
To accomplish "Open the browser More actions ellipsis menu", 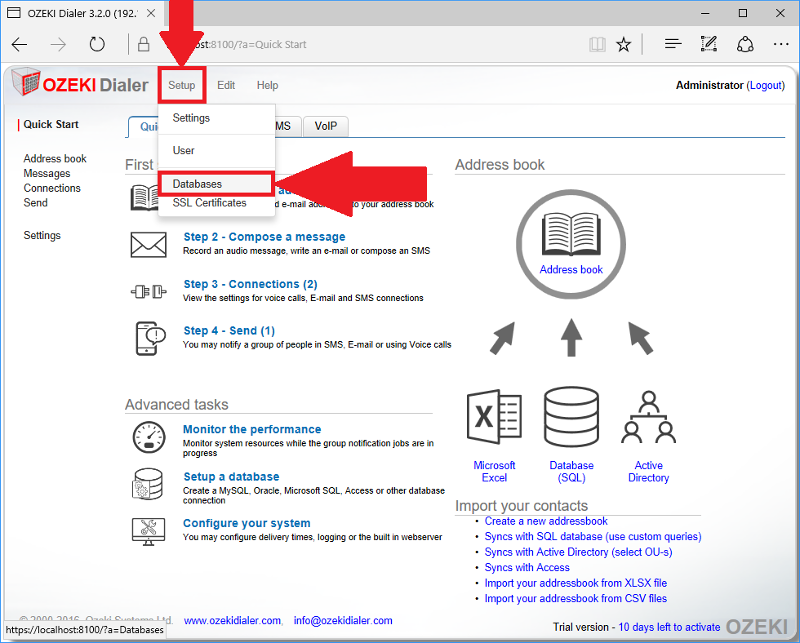I will (x=780, y=44).
